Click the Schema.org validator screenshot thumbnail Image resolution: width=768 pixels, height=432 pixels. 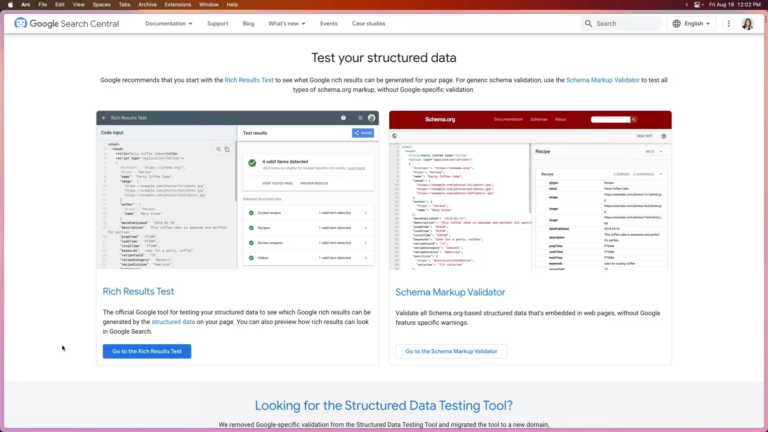[530, 190]
